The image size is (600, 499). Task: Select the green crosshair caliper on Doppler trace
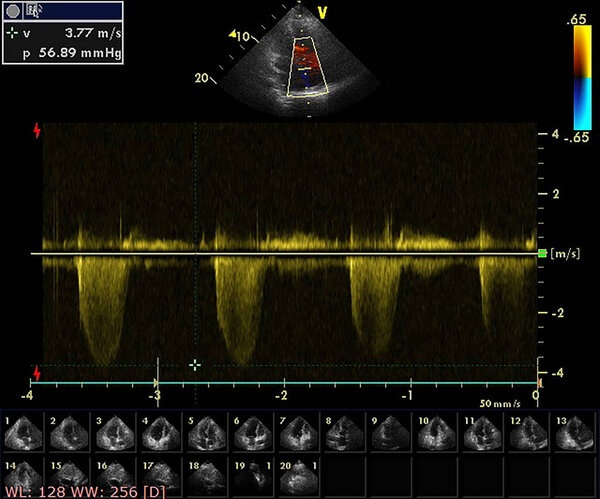(195, 365)
